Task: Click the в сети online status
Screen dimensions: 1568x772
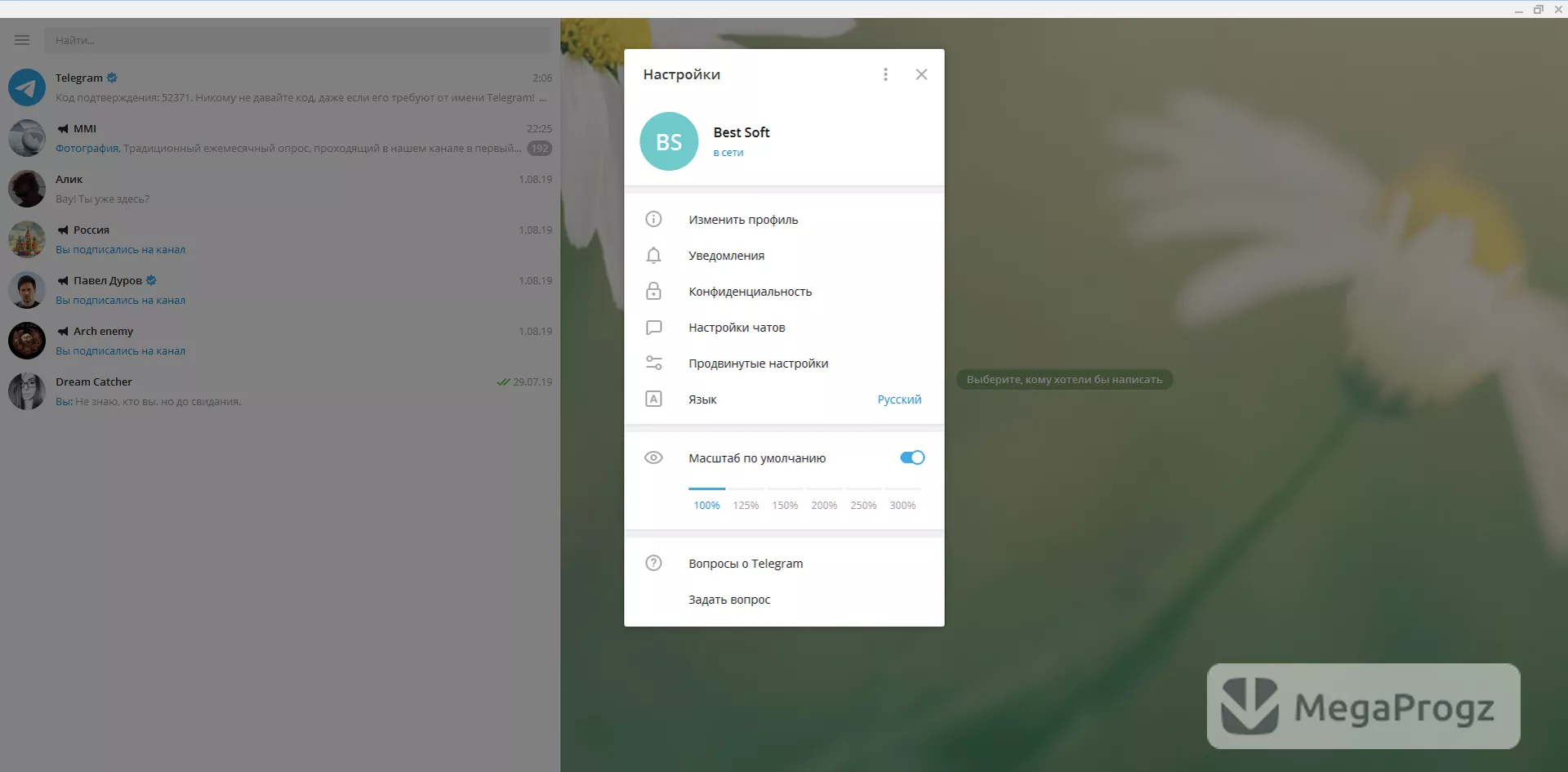Action: 728,153
